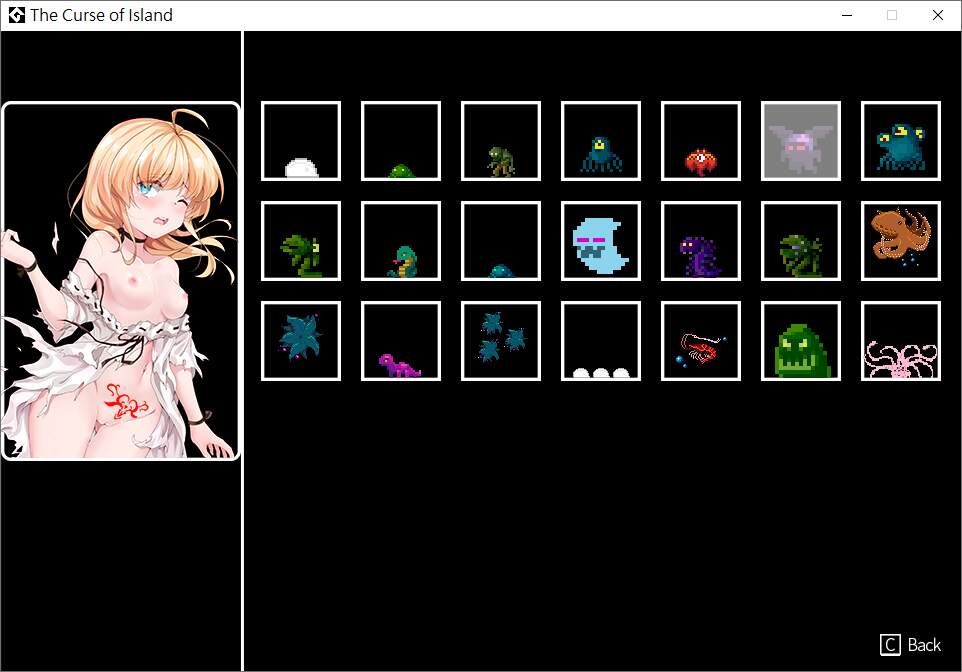Image resolution: width=962 pixels, height=672 pixels.
Task: Click the red crab monster icon
Action: click(701, 141)
